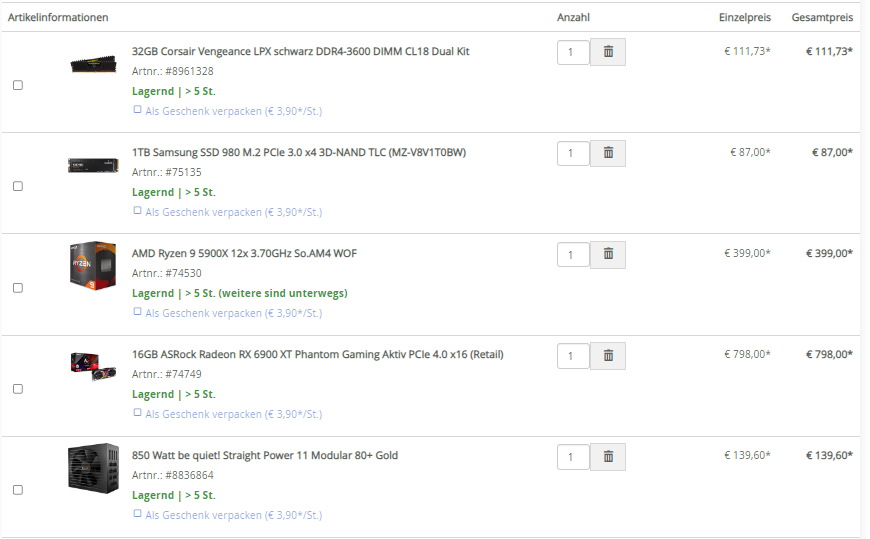Click the Ryzen 9 box thumbnail

(93, 266)
